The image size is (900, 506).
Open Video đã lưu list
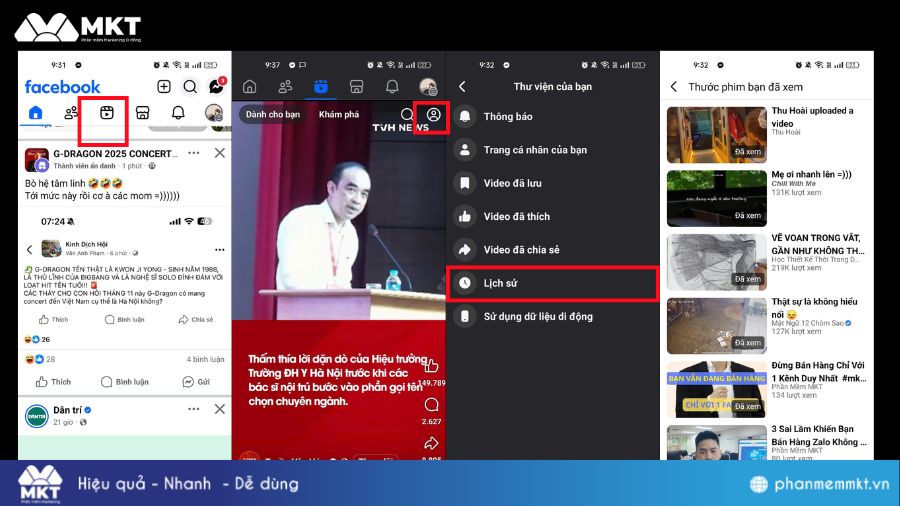[552, 183]
